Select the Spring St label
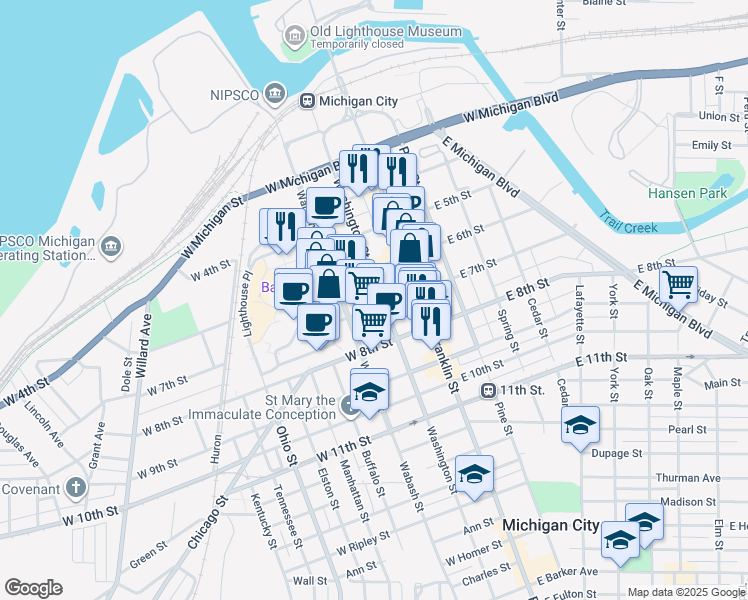Screen dimensions: 748x600 (x=508, y=331)
